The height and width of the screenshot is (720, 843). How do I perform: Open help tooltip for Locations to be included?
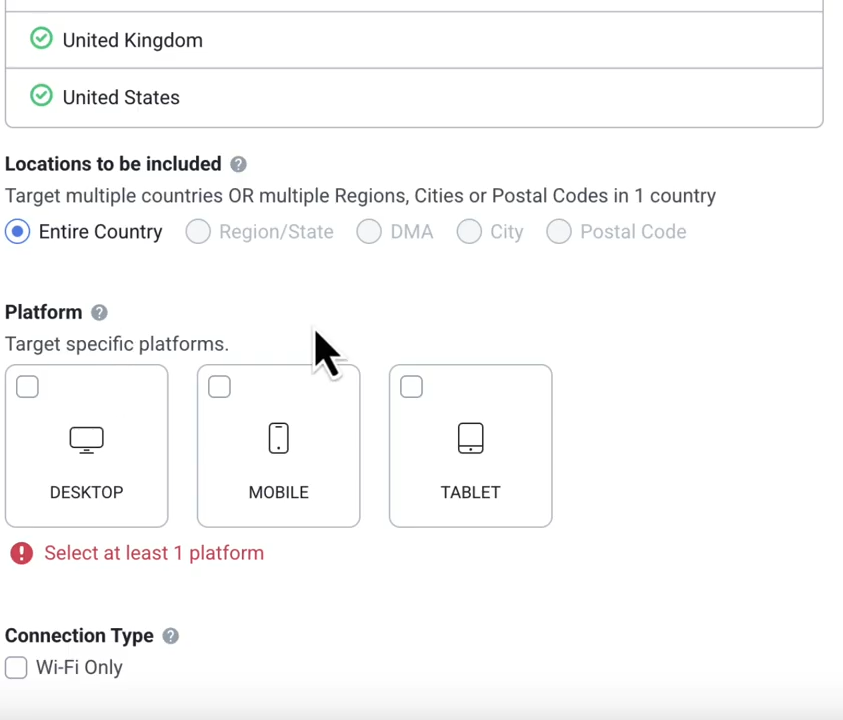238,164
